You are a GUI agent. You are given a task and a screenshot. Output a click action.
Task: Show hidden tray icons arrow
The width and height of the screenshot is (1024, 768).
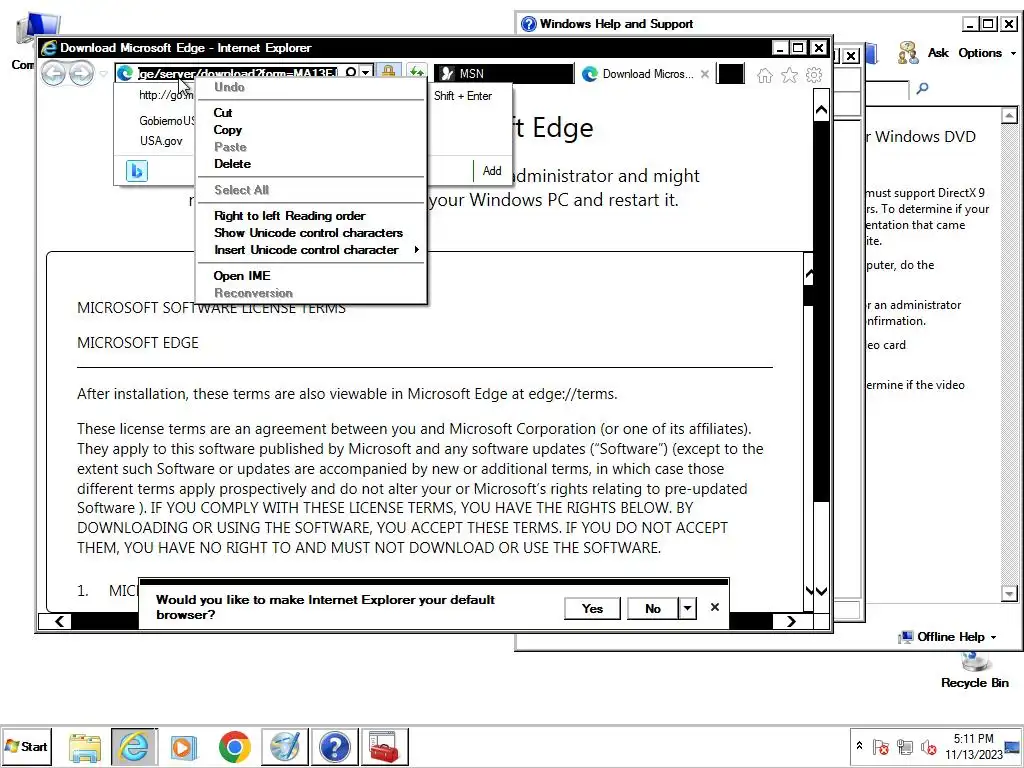[x=859, y=745]
